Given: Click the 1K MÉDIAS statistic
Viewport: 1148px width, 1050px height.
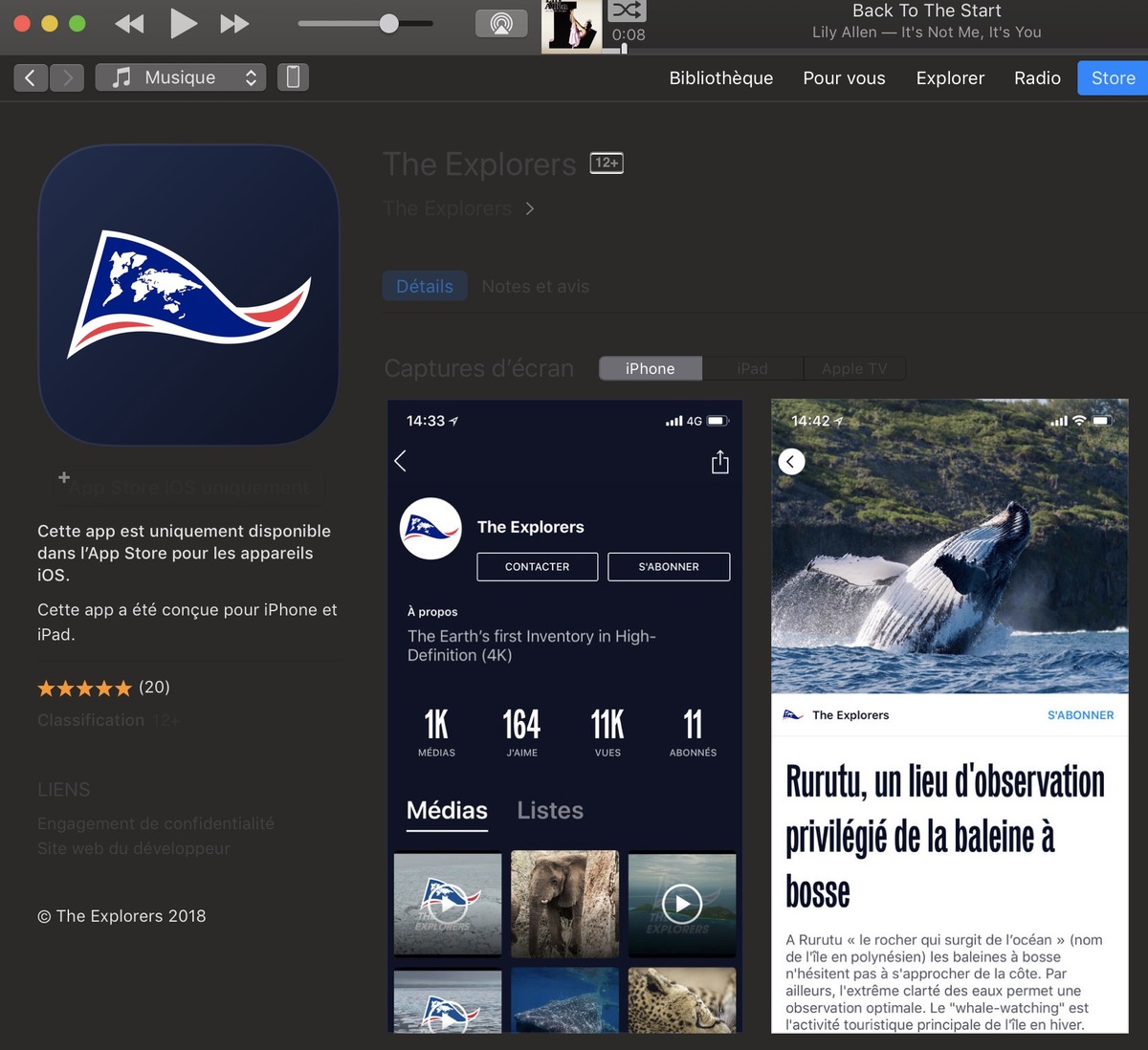Looking at the screenshot, I should click(436, 733).
